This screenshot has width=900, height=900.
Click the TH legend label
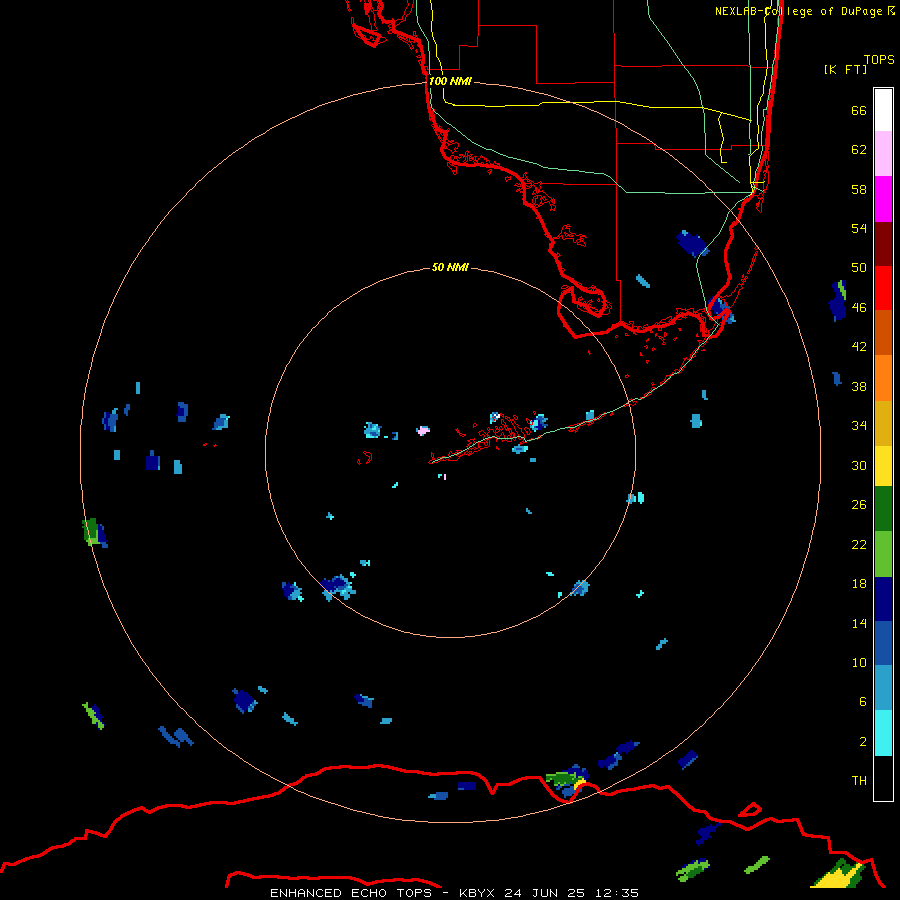point(859,781)
